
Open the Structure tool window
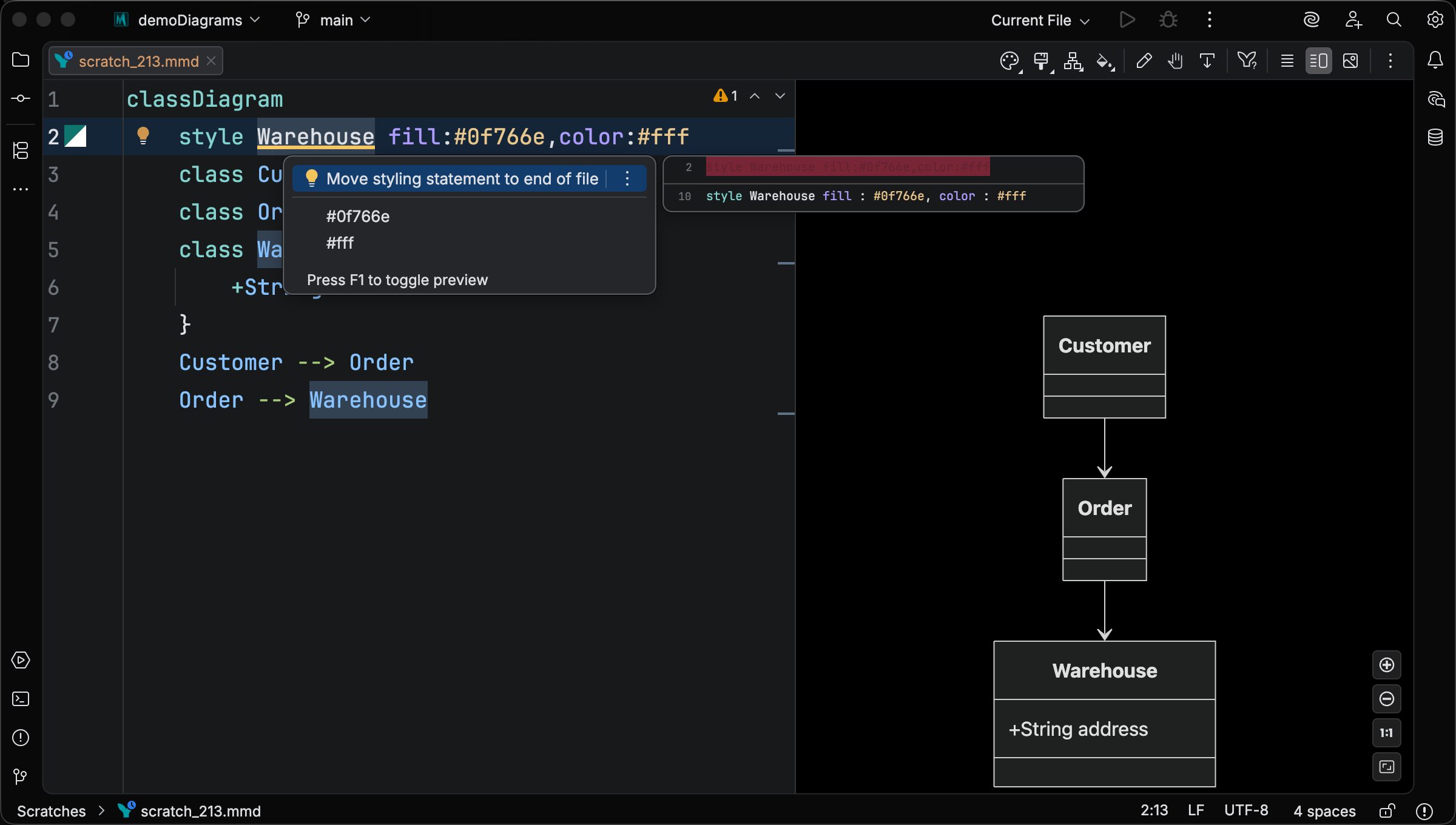tap(21, 150)
